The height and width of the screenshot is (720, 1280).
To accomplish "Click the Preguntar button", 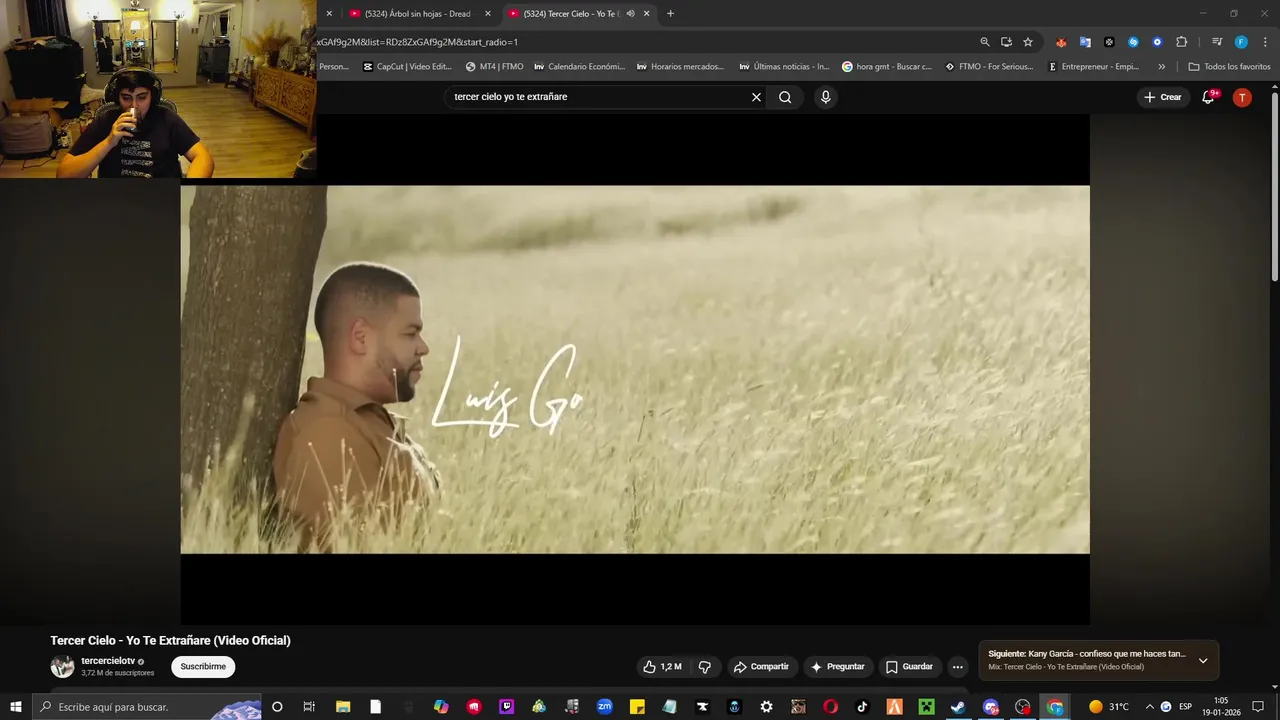I will pyautogui.click(x=837, y=667).
